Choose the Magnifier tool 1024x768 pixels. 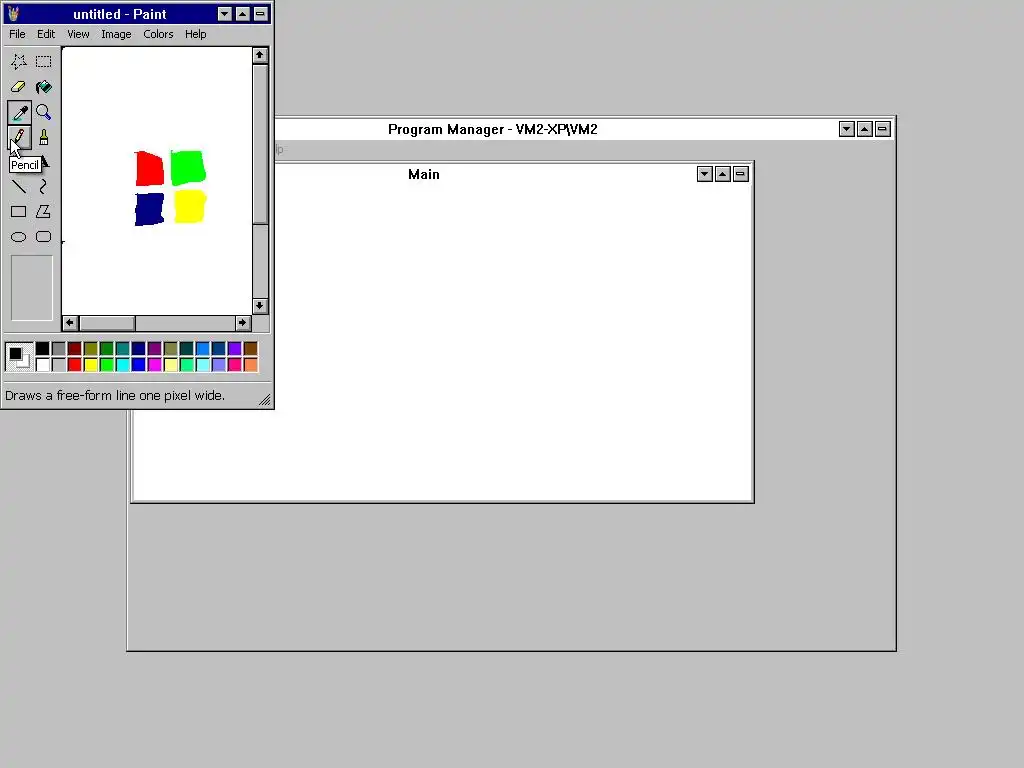point(43,112)
